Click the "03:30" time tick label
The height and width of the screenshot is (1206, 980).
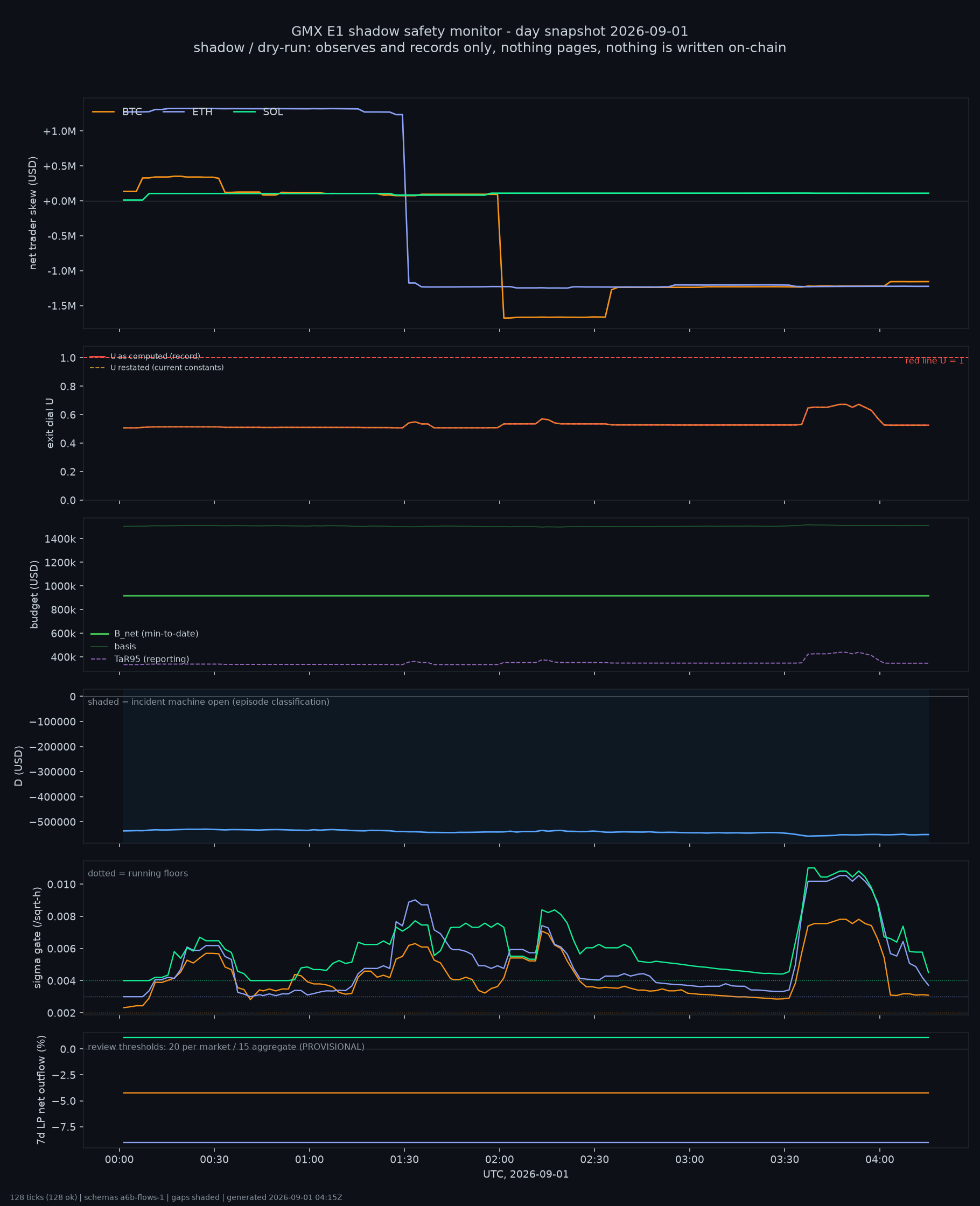coord(785,1160)
